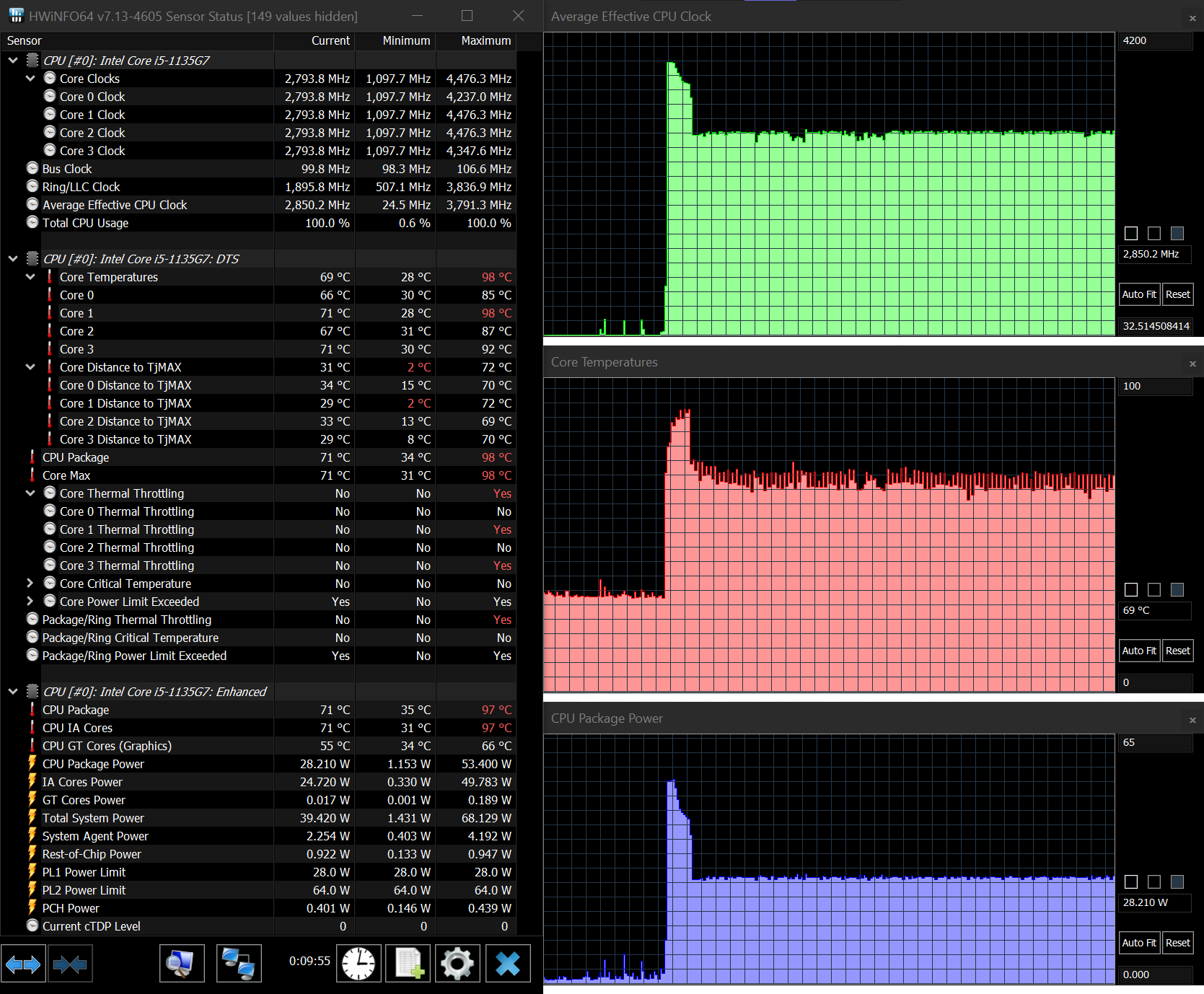Click the thermometer icon beside DTS CPU Package

click(32, 457)
